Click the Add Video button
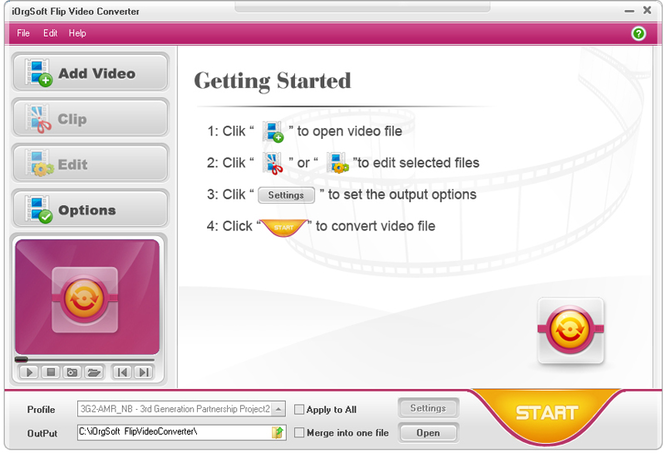 pos(90,73)
